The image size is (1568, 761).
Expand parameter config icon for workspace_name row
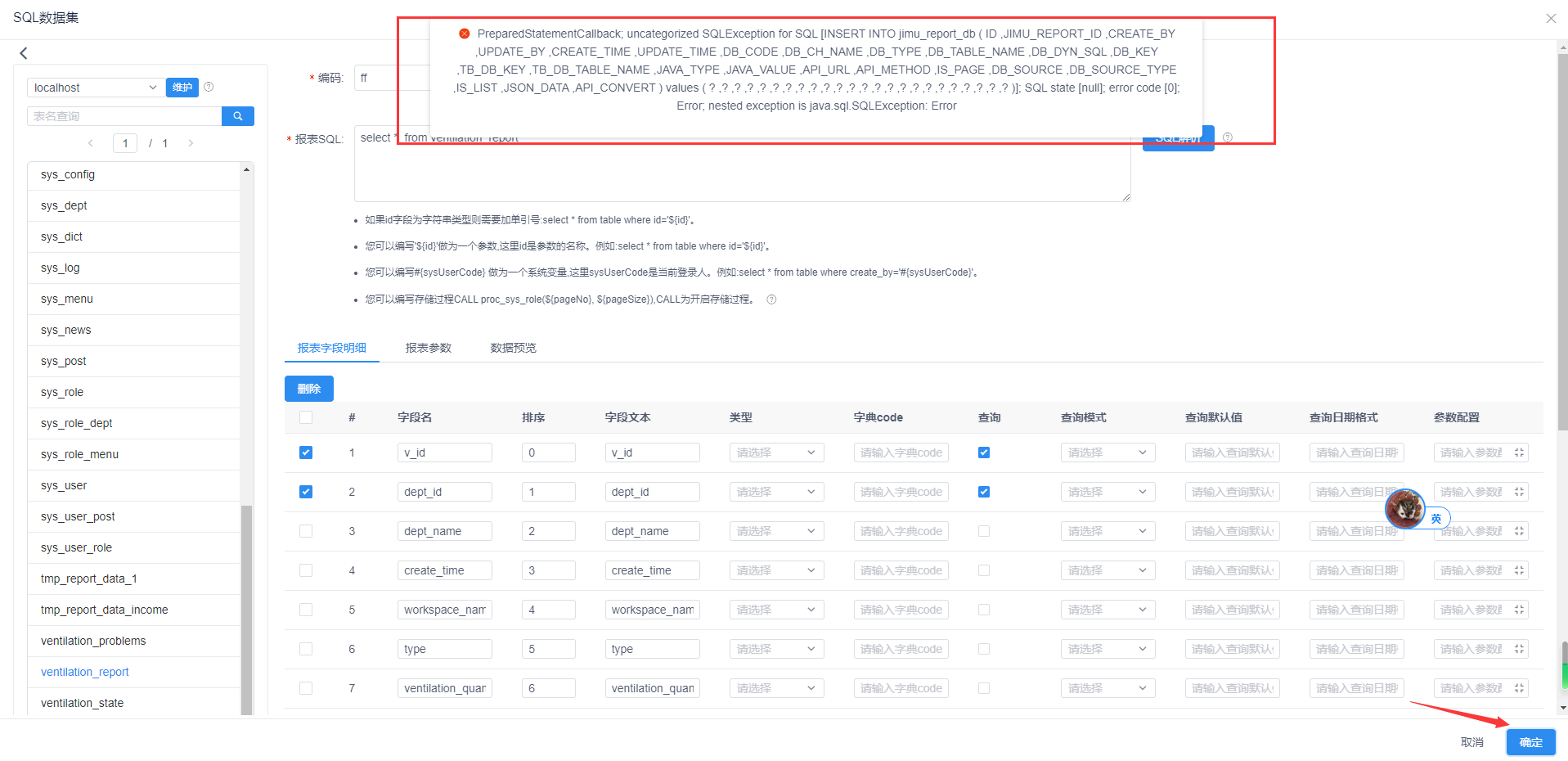[1519, 610]
